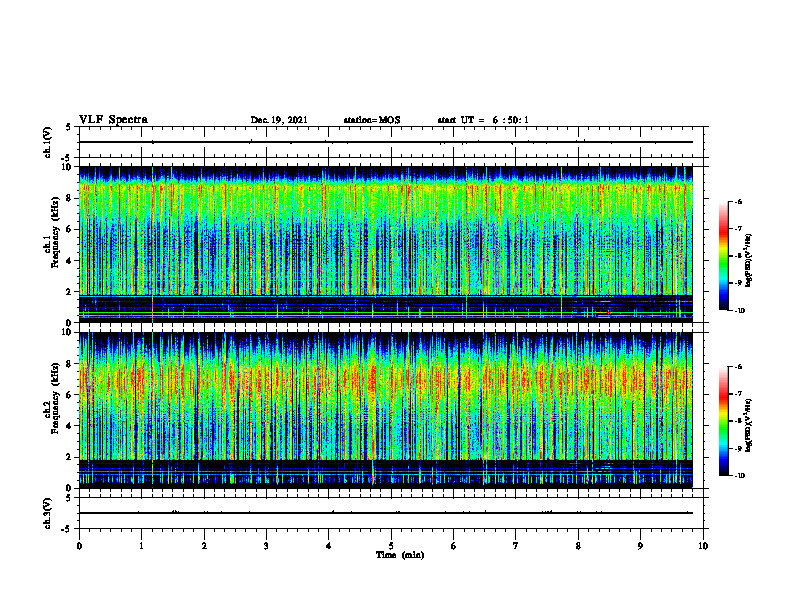Viewport: 792px width, 612px height.
Task: Click the '-9' label on ch.2 colorbar
Action: tap(738, 448)
